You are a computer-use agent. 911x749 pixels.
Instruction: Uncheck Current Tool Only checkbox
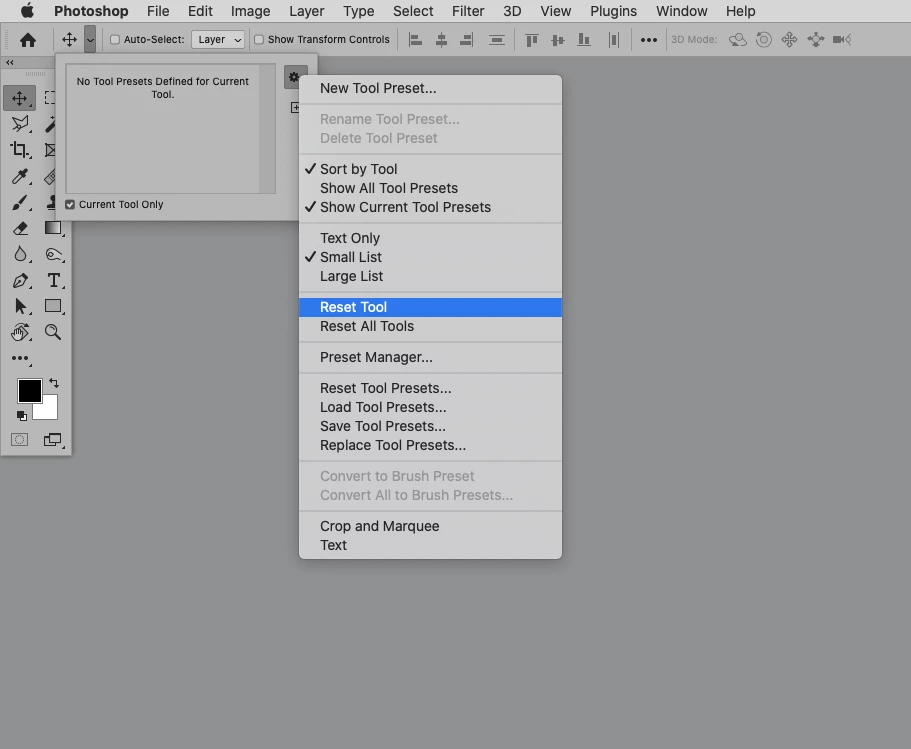[x=70, y=205]
